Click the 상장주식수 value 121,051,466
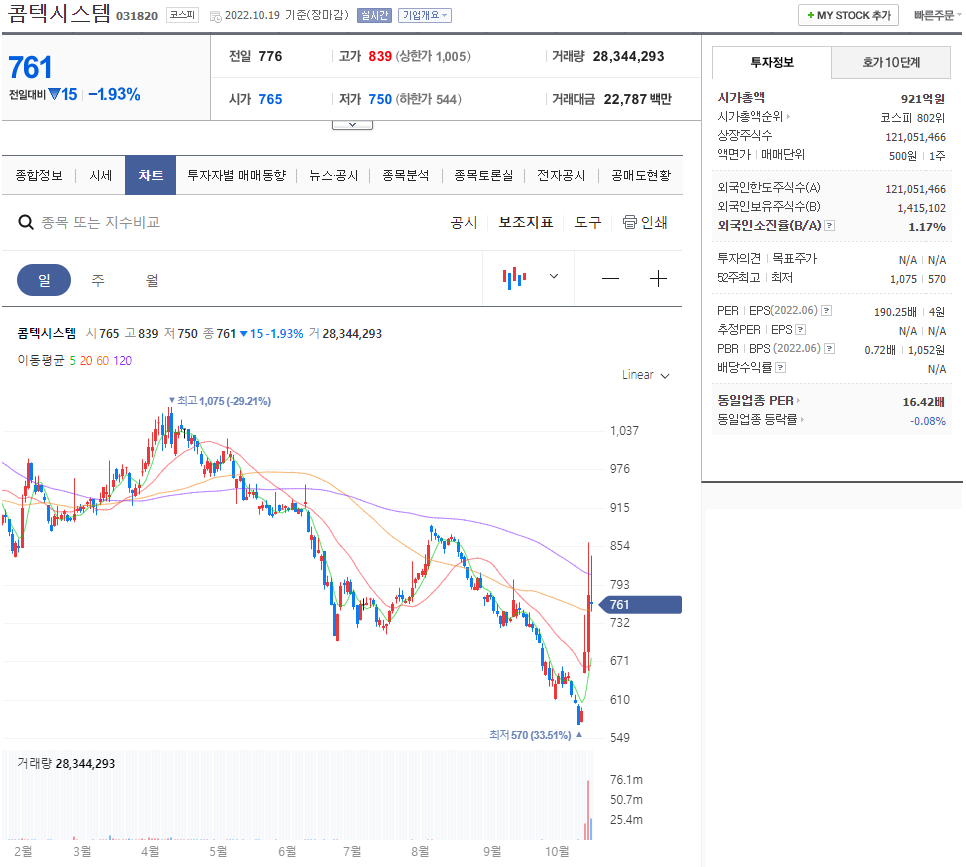The width and height of the screenshot is (966, 867). 915,137
